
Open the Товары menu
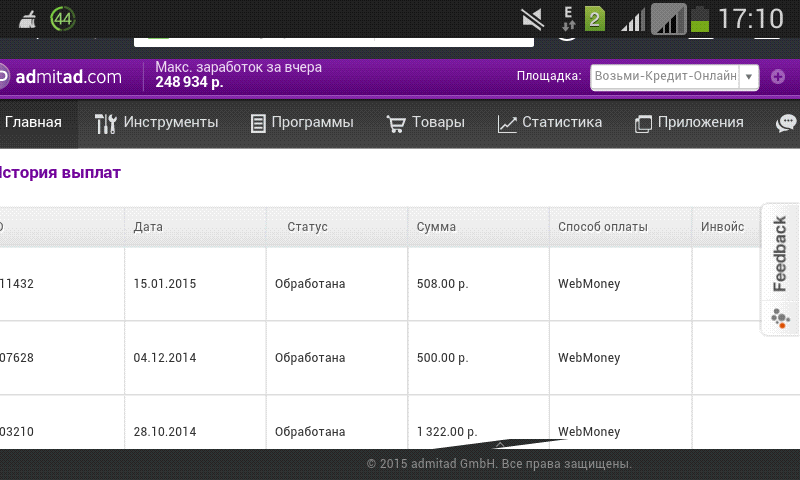[x=426, y=123]
